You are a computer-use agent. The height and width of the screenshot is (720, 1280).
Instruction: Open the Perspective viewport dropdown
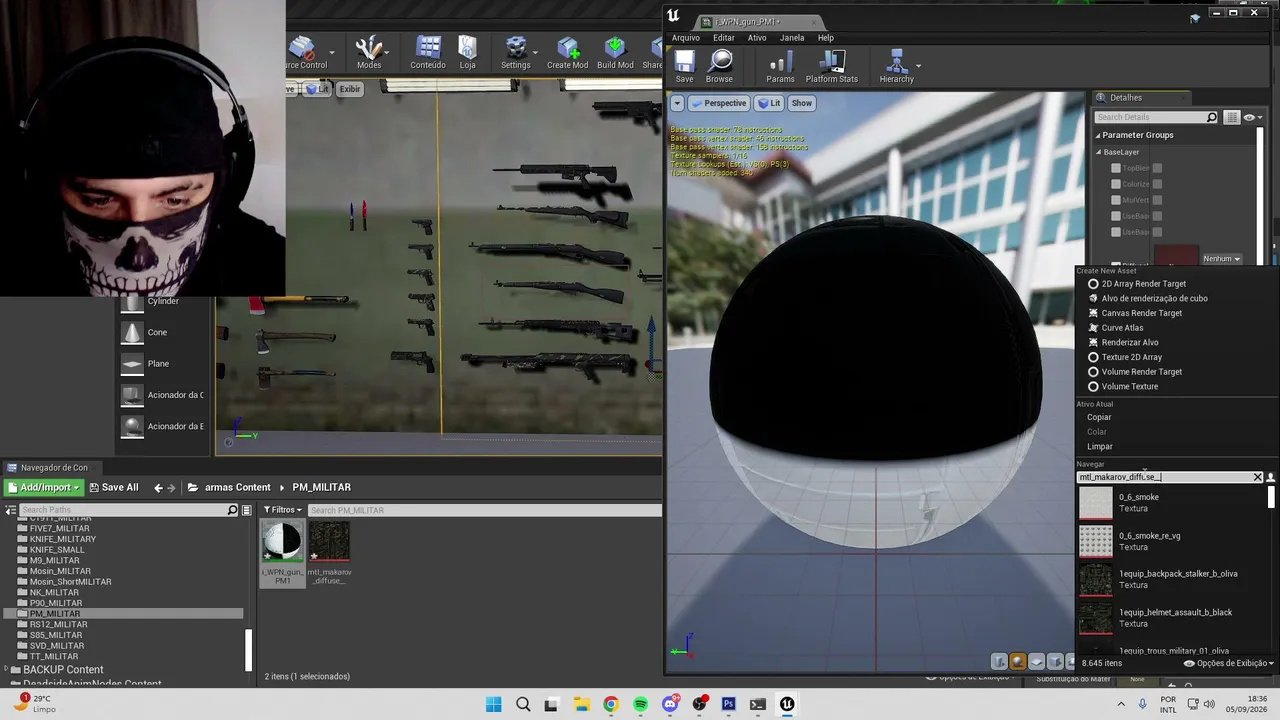click(718, 103)
